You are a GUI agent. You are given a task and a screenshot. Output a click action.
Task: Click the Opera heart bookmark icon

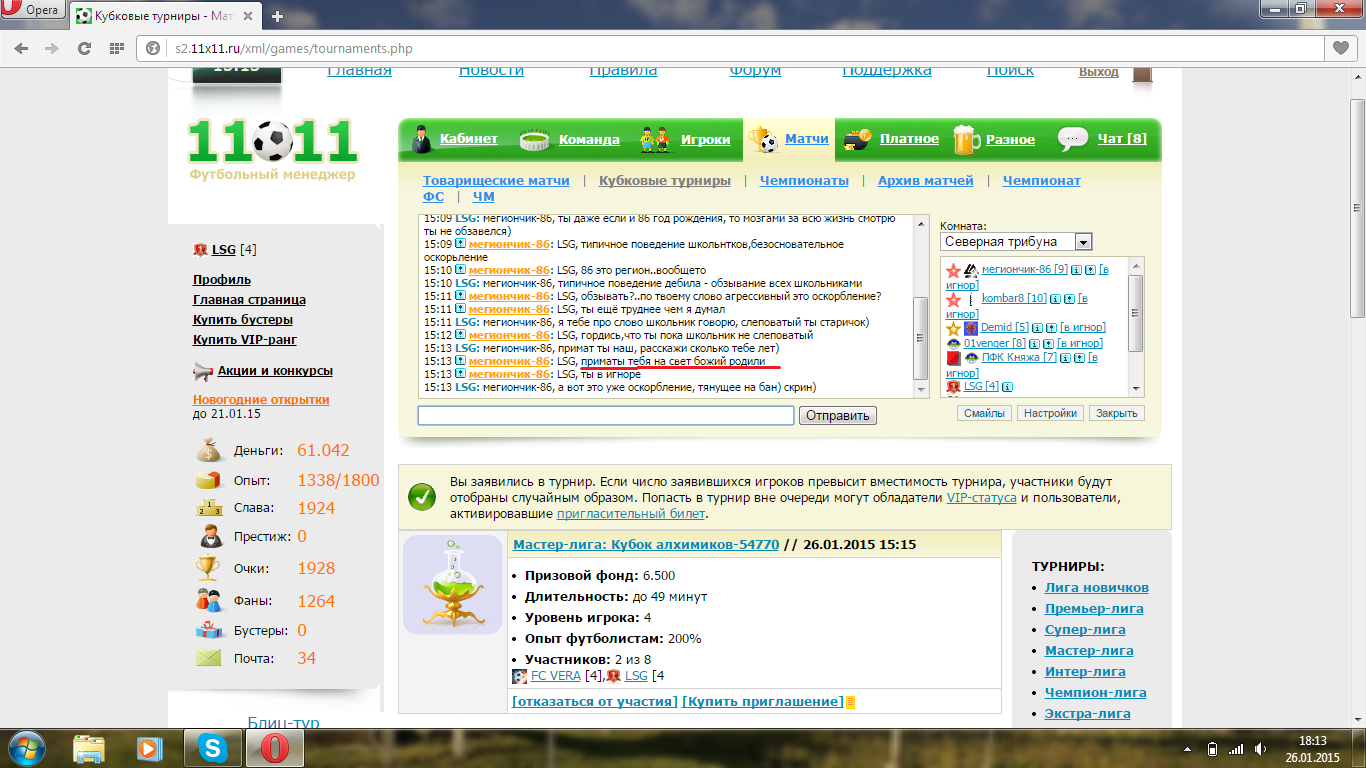point(1340,48)
